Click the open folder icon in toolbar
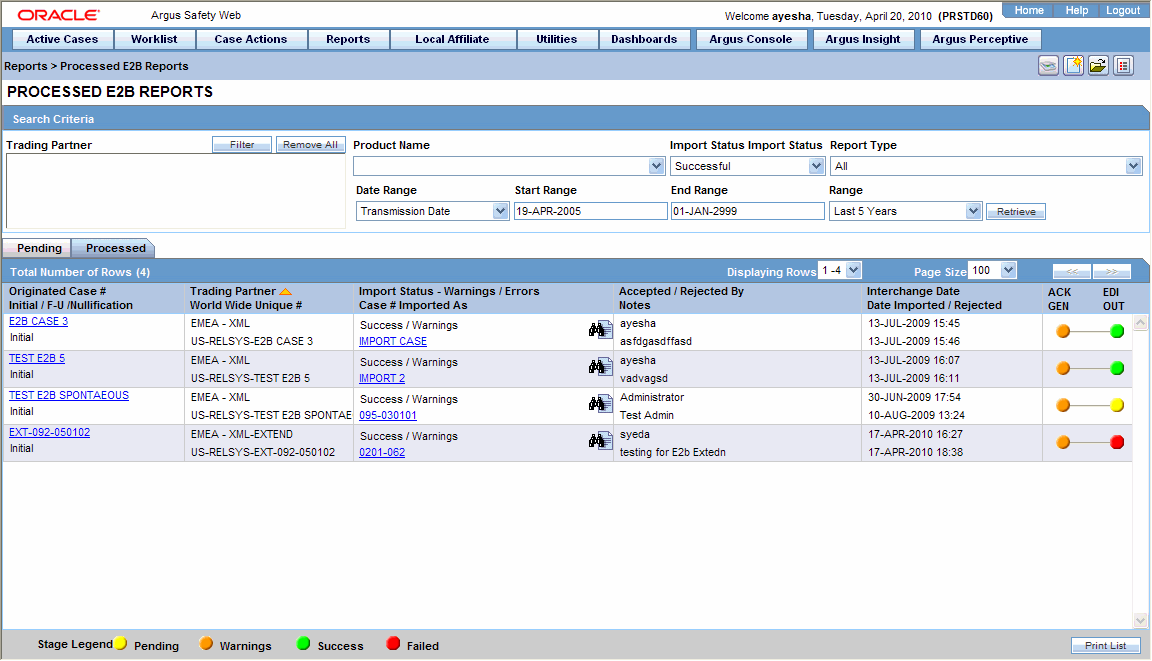1152x661 pixels. (1098, 66)
